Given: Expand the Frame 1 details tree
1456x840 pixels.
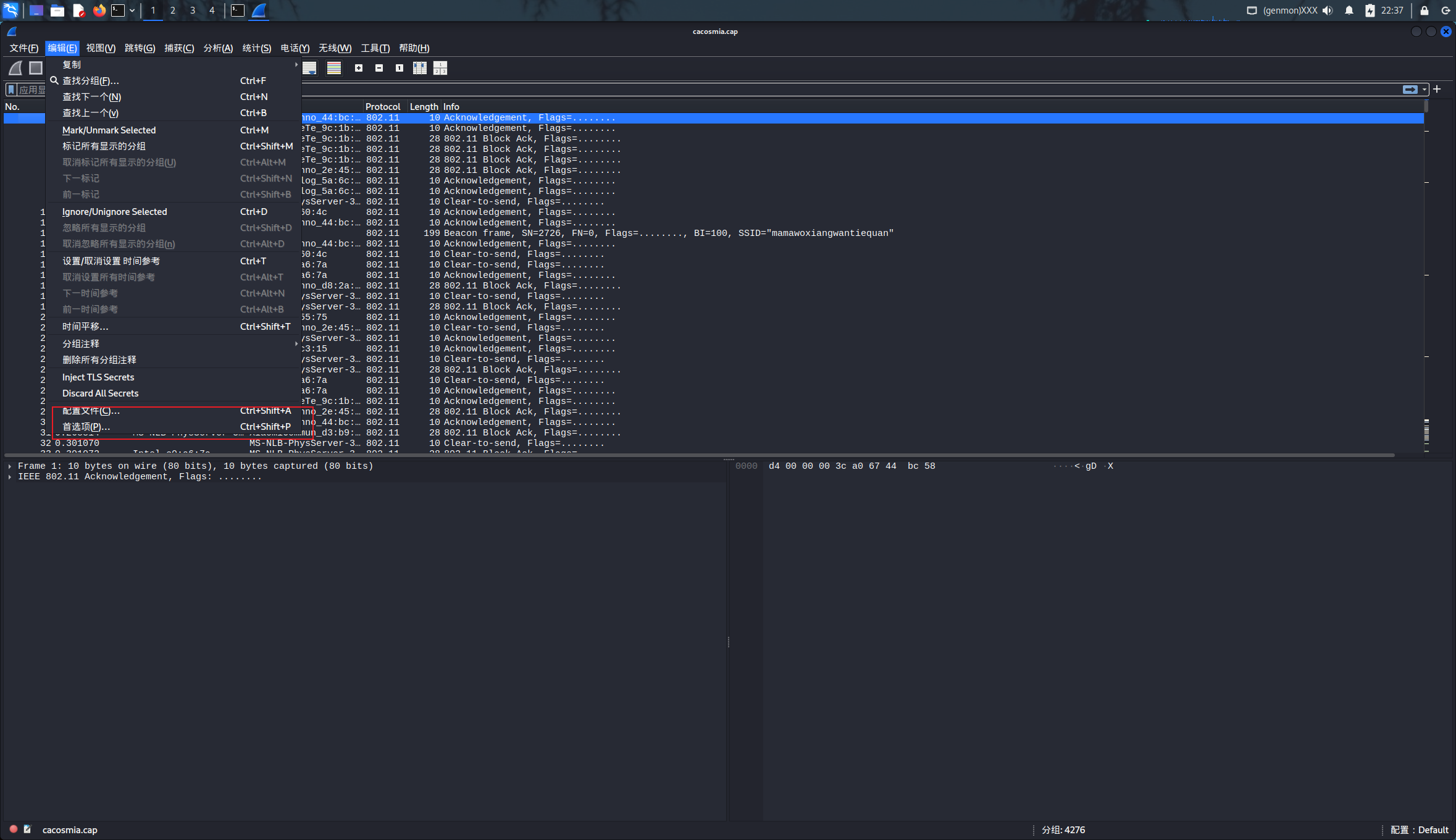Looking at the screenshot, I should coord(10,466).
